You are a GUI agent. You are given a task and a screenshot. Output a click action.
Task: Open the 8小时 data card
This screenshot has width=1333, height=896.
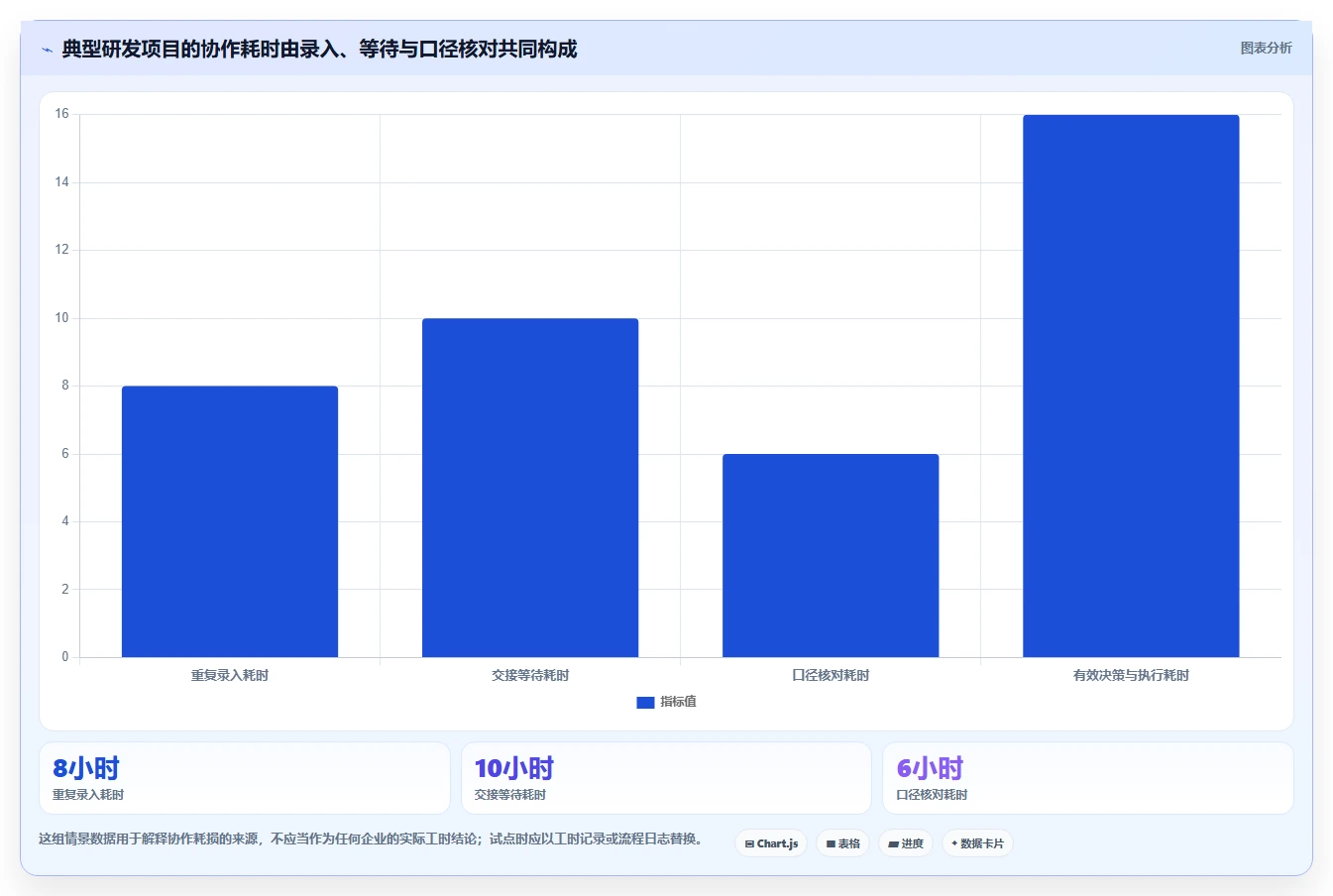tap(245, 778)
